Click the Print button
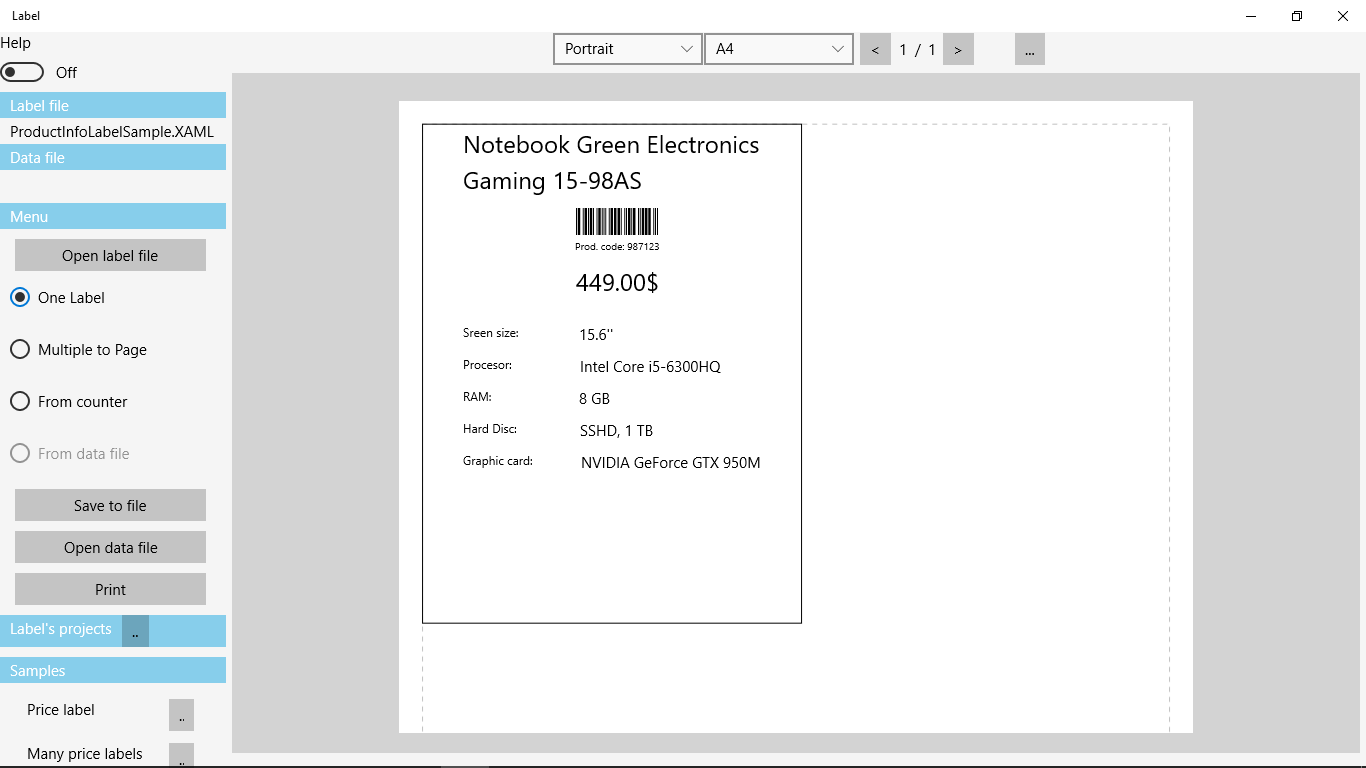The image size is (1366, 768). [x=110, y=589]
